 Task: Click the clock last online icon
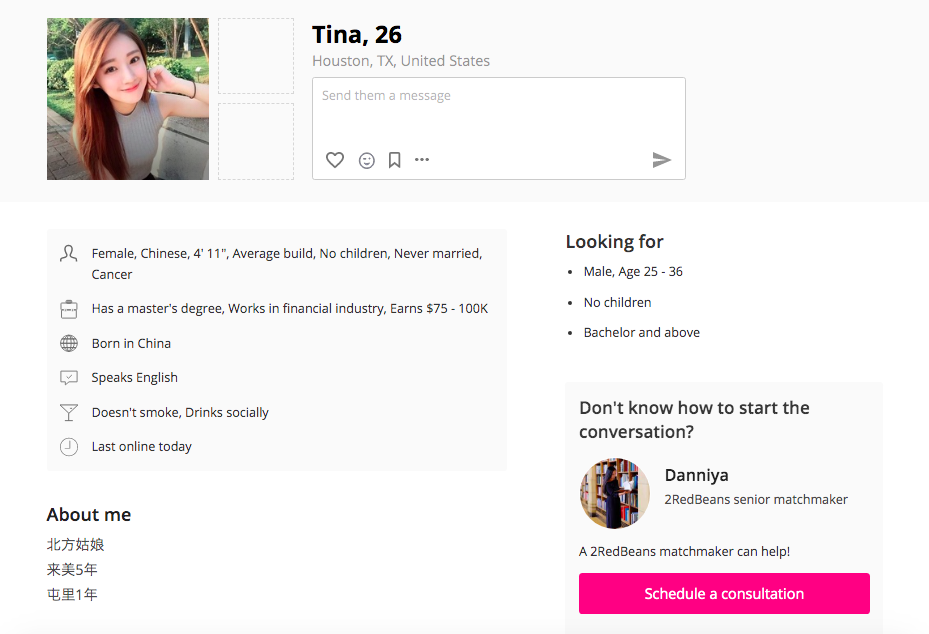(x=69, y=447)
